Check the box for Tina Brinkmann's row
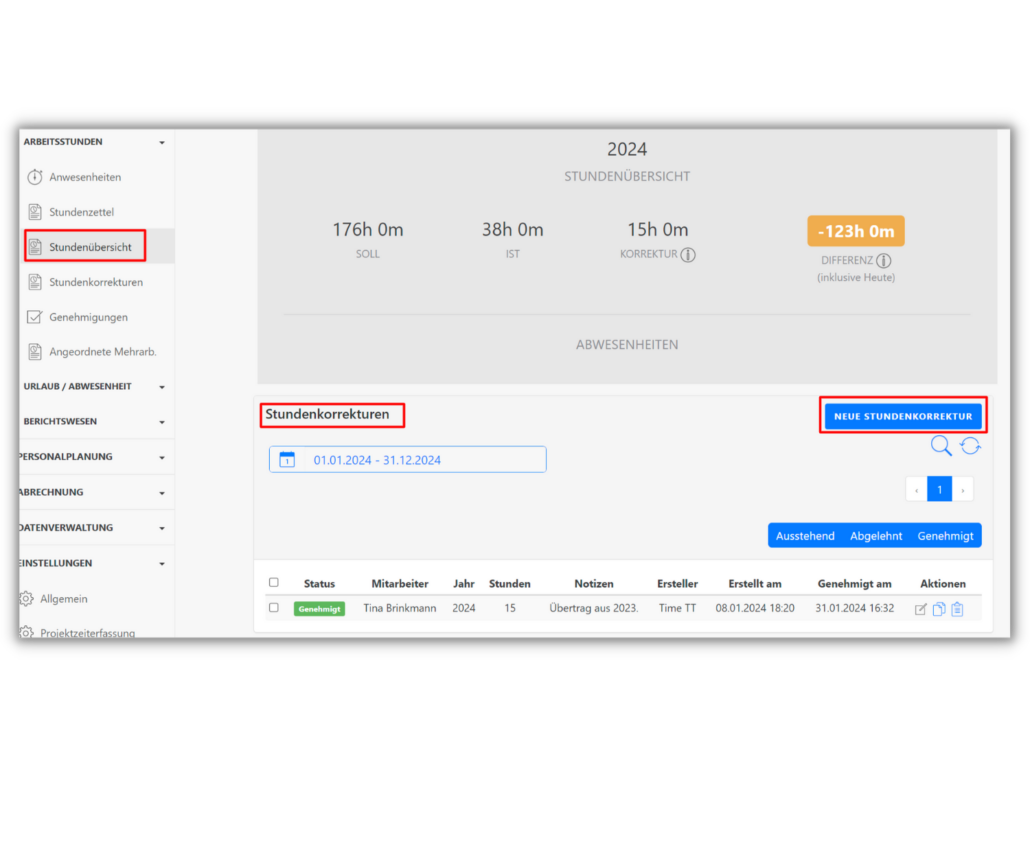 pos(274,608)
